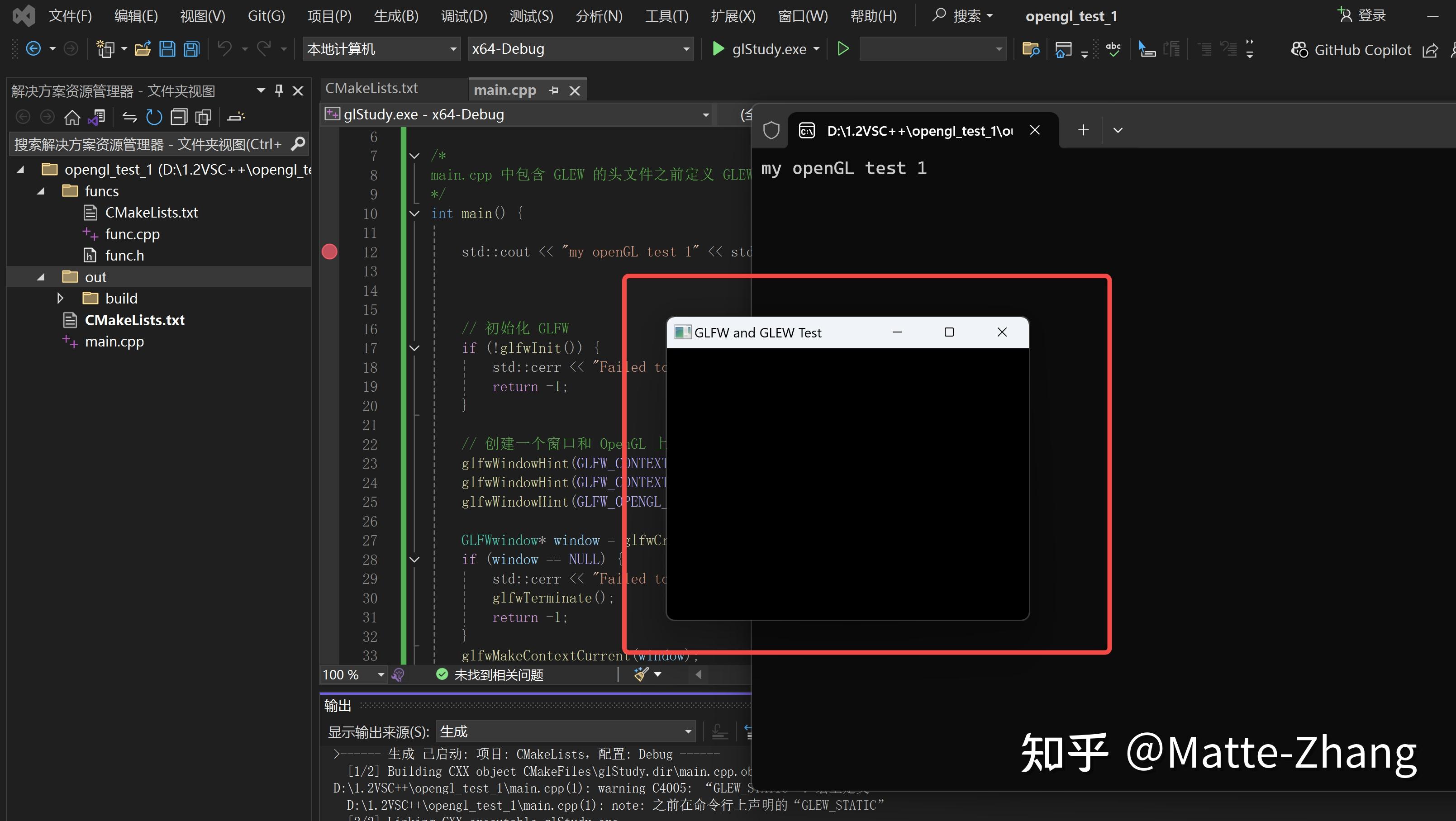Open the x64-Debug configuration dropdown
The height and width of the screenshot is (821, 1456).
click(x=579, y=48)
